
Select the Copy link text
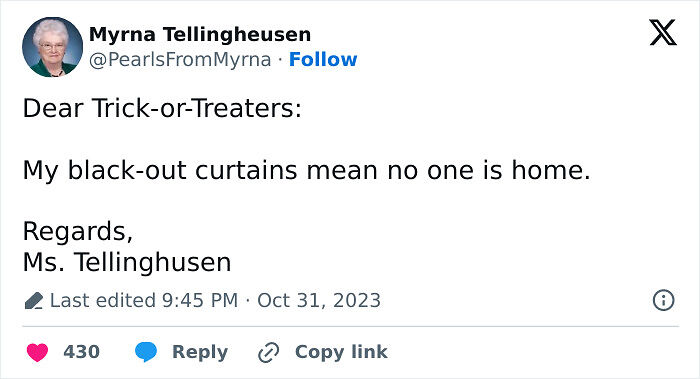click(x=341, y=352)
